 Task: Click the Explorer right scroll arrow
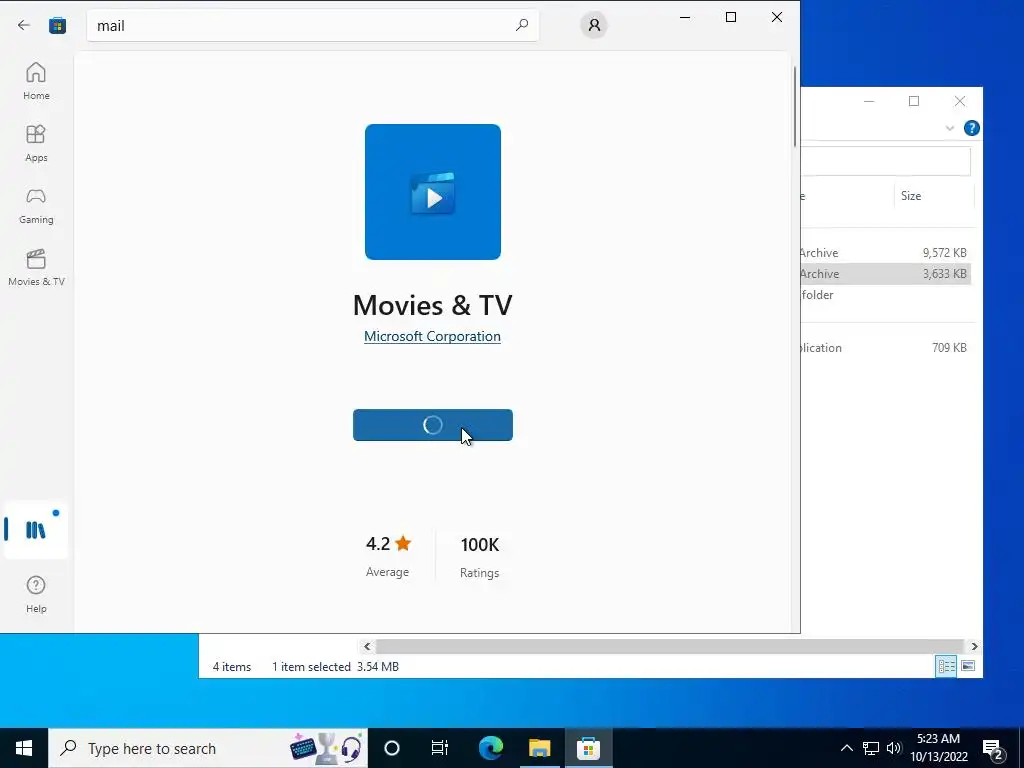[974, 647]
